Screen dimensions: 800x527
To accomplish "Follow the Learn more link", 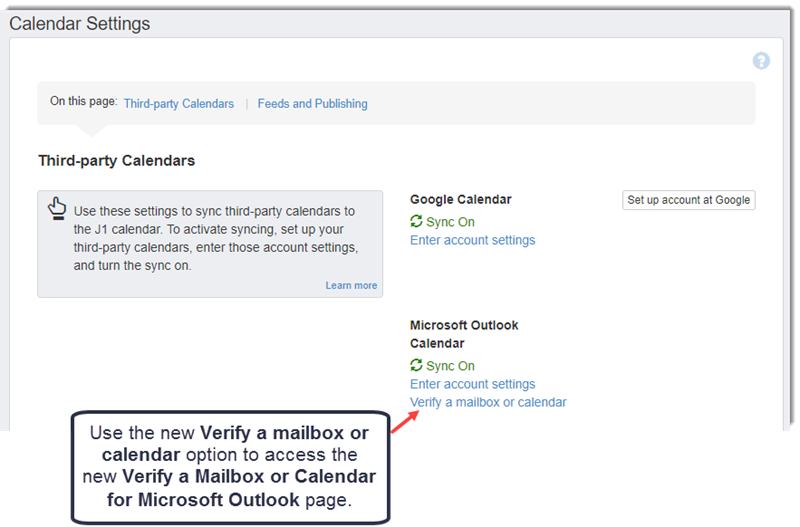I will [351, 285].
